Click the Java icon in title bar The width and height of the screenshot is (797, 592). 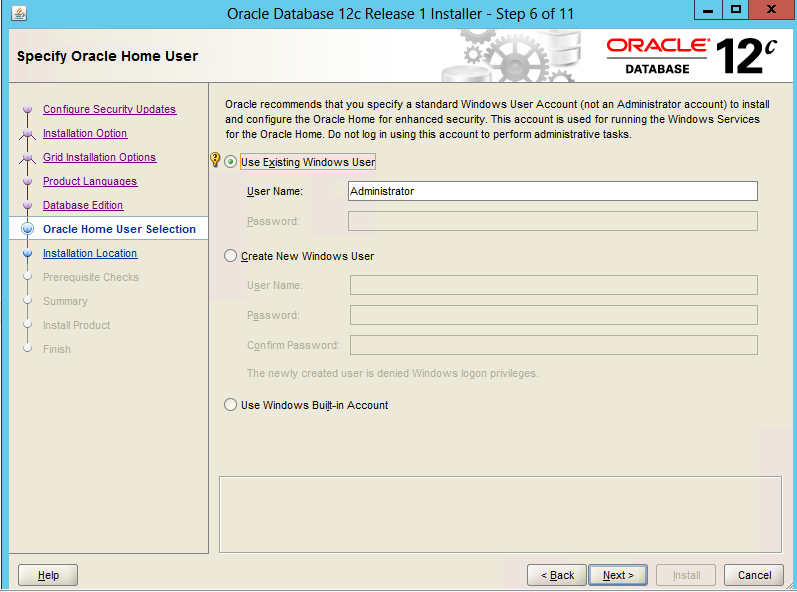(20, 13)
